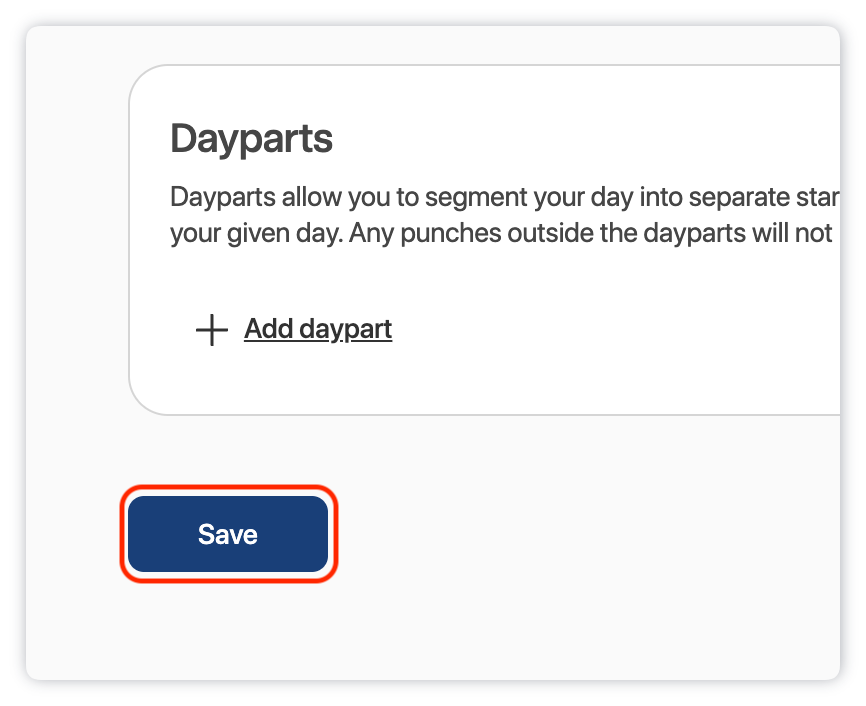Click the gray area right of Save
The height and width of the screenshot is (706, 866).
pyautogui.click(x=580, y=534)
